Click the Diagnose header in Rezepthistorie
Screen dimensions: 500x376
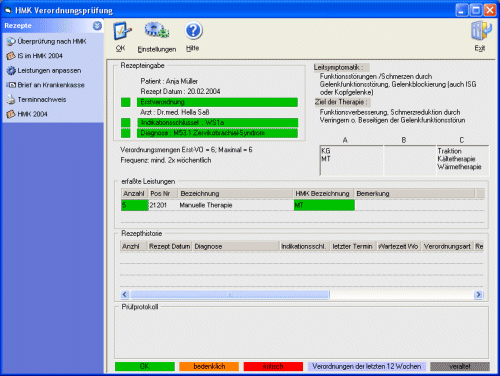(x=236, y=246)
